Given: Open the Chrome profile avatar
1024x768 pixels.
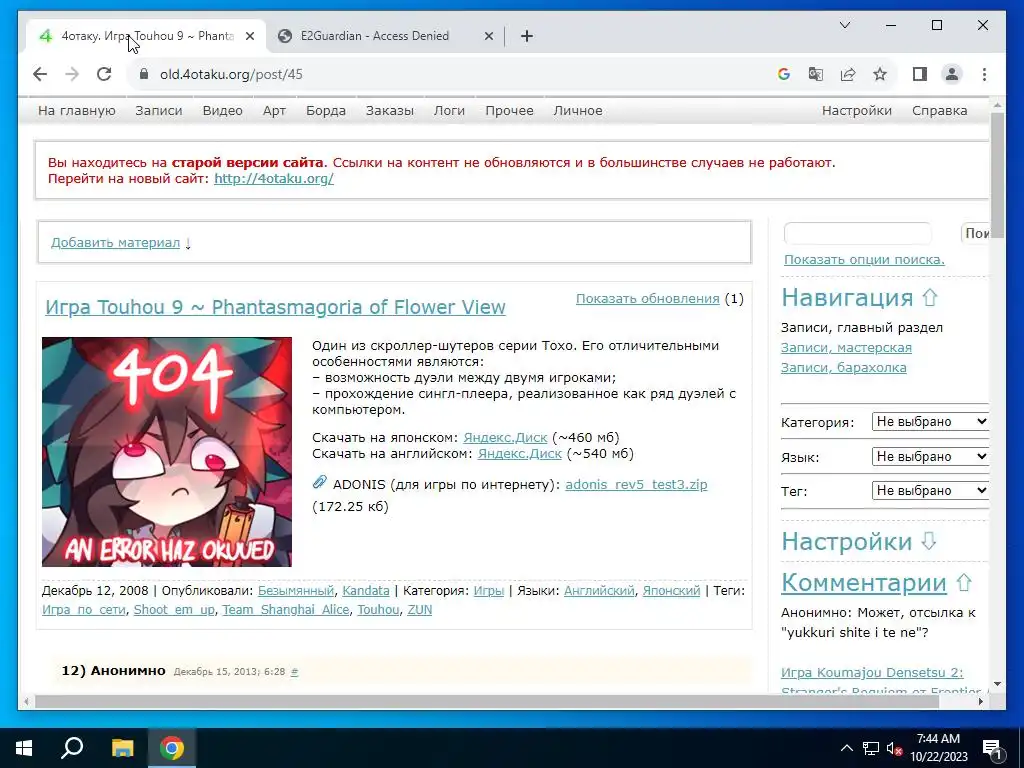Looking at the screenshot, I should pos(952,74).
